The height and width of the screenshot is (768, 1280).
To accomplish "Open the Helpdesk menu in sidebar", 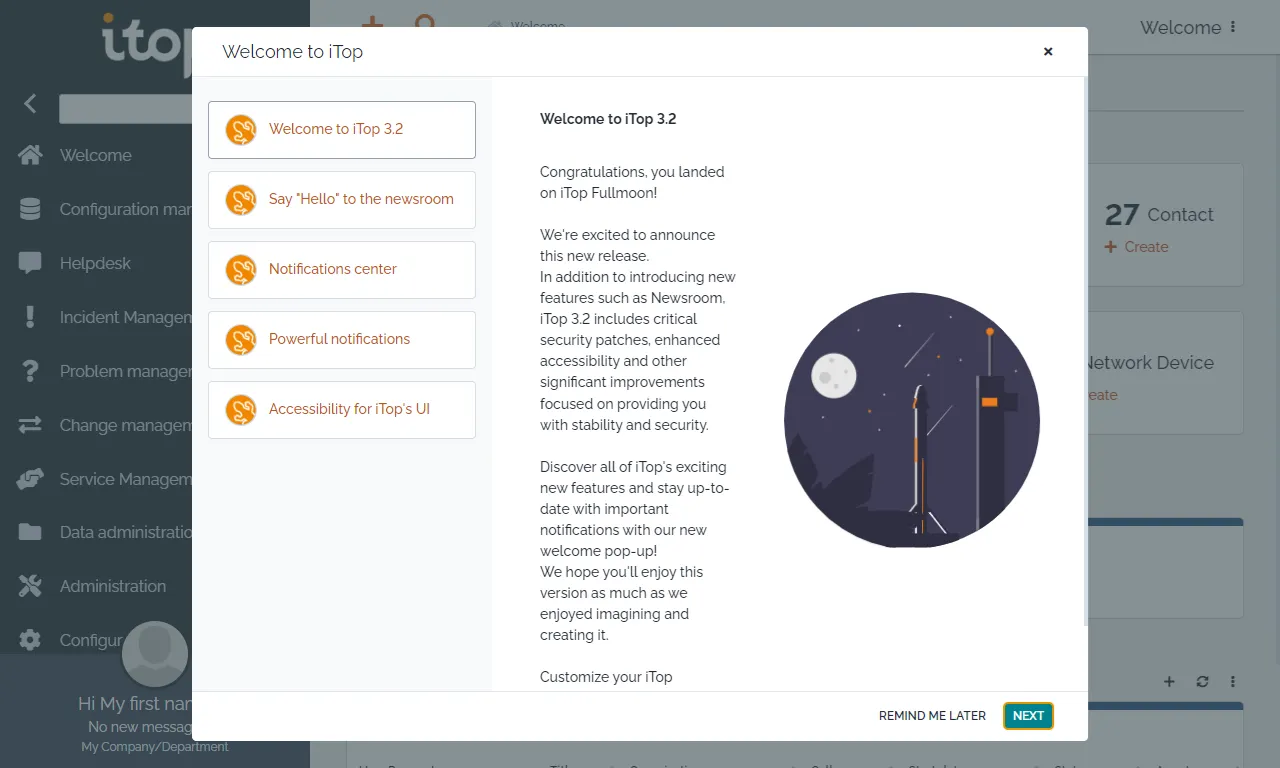I will [95, 263].
